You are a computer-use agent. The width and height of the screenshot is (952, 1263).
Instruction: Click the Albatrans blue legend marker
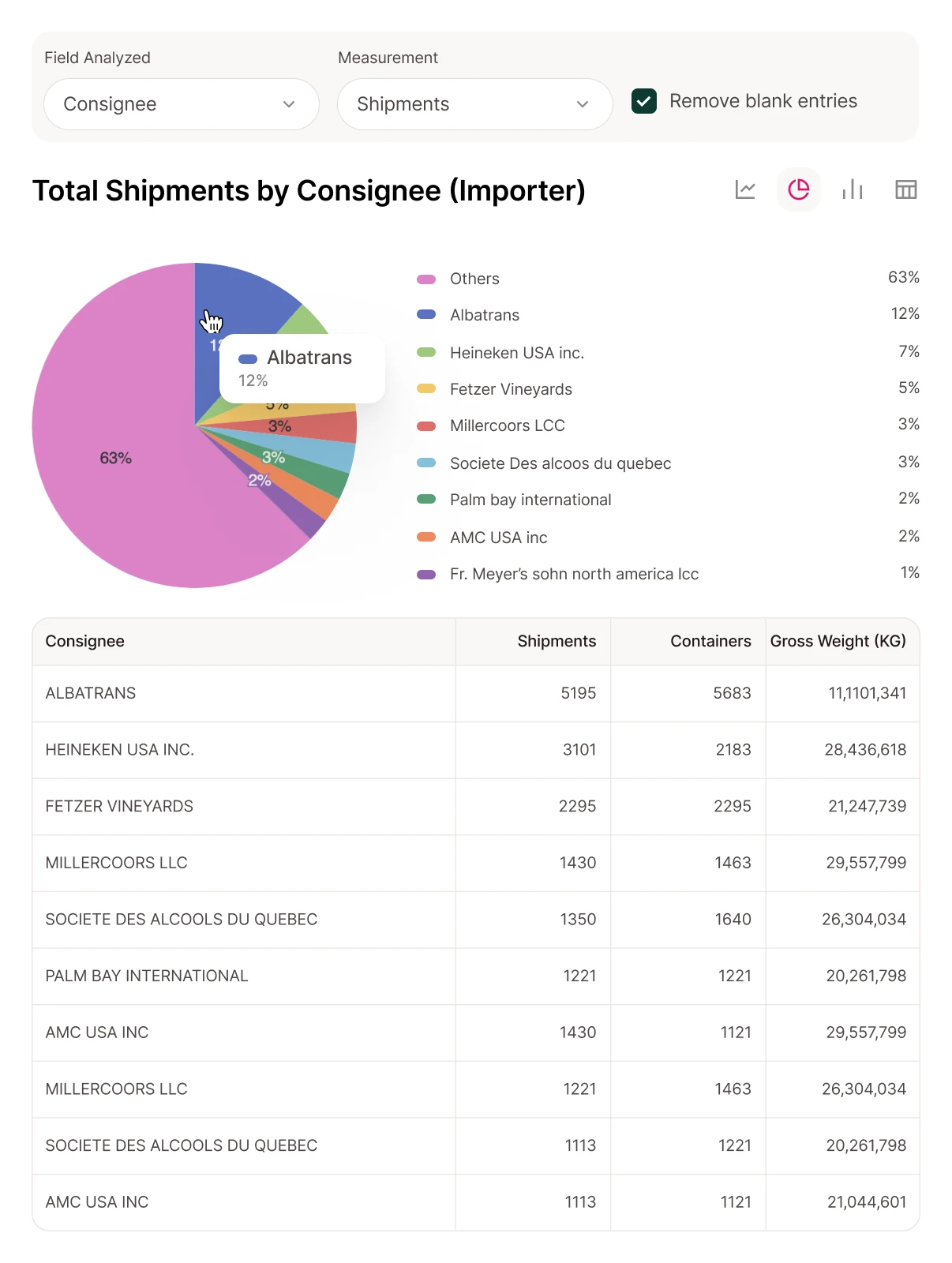426,315
